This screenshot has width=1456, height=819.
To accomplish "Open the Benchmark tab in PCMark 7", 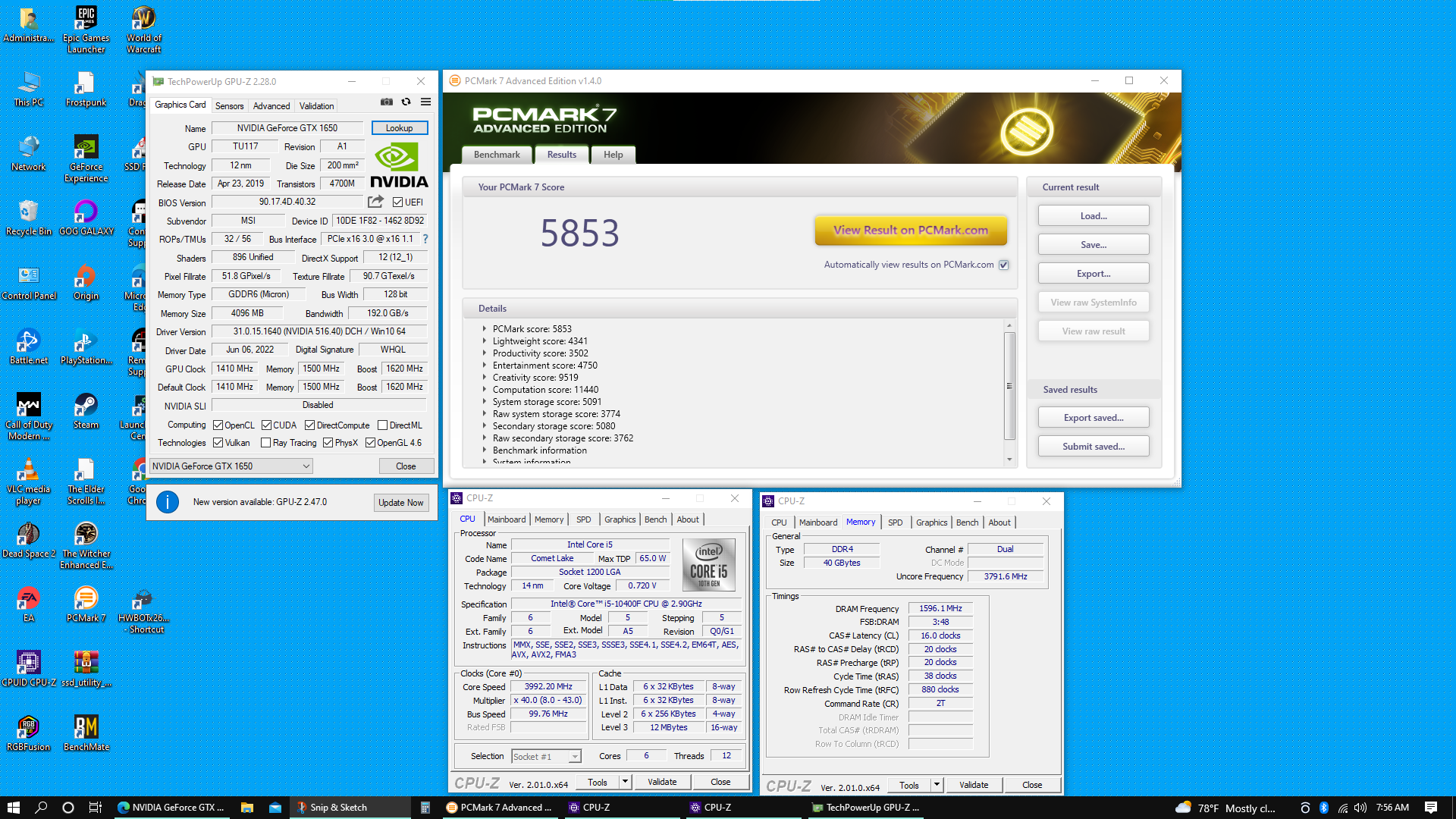I will (x=497, y=155).
